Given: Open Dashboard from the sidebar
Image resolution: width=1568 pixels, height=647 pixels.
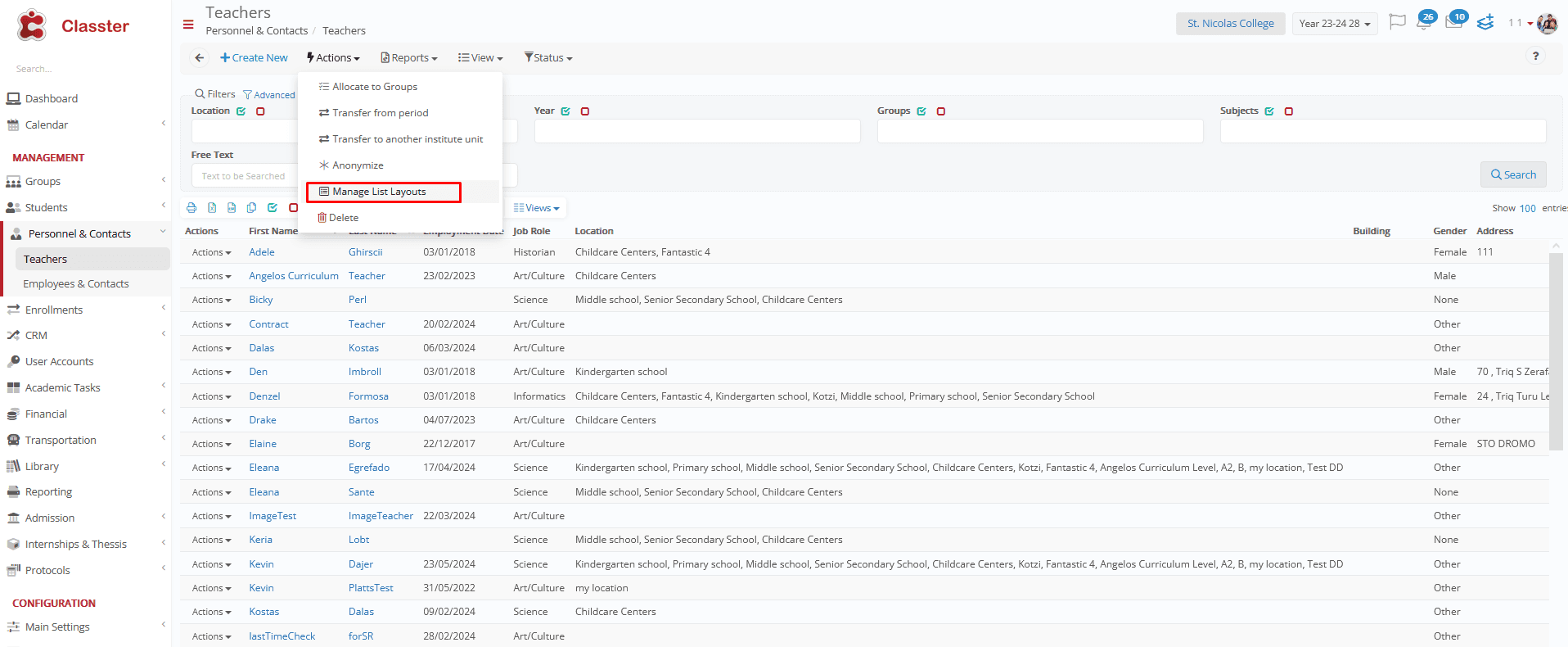Looking at the screenshot, I should (51, 99).
